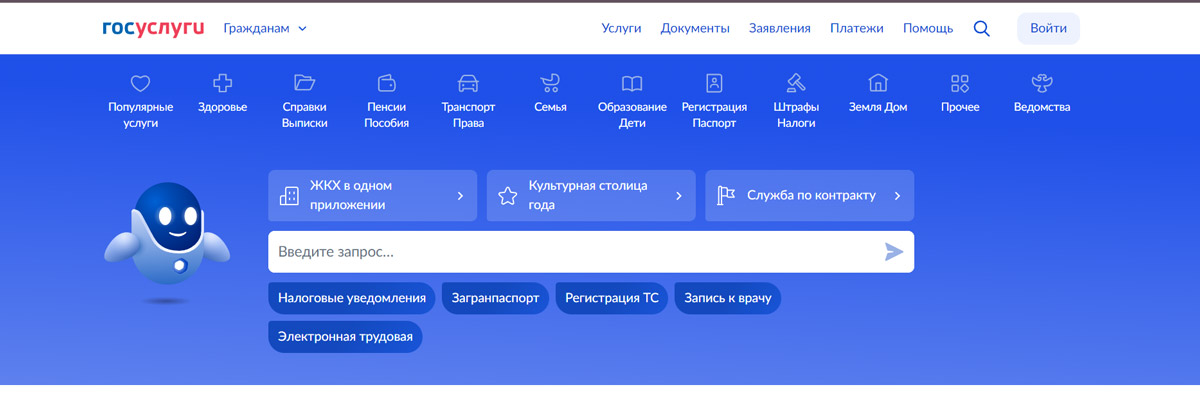Click the Земля Дом label
The width and height of the screenshot is (1200, 413).
click(878, 107)
